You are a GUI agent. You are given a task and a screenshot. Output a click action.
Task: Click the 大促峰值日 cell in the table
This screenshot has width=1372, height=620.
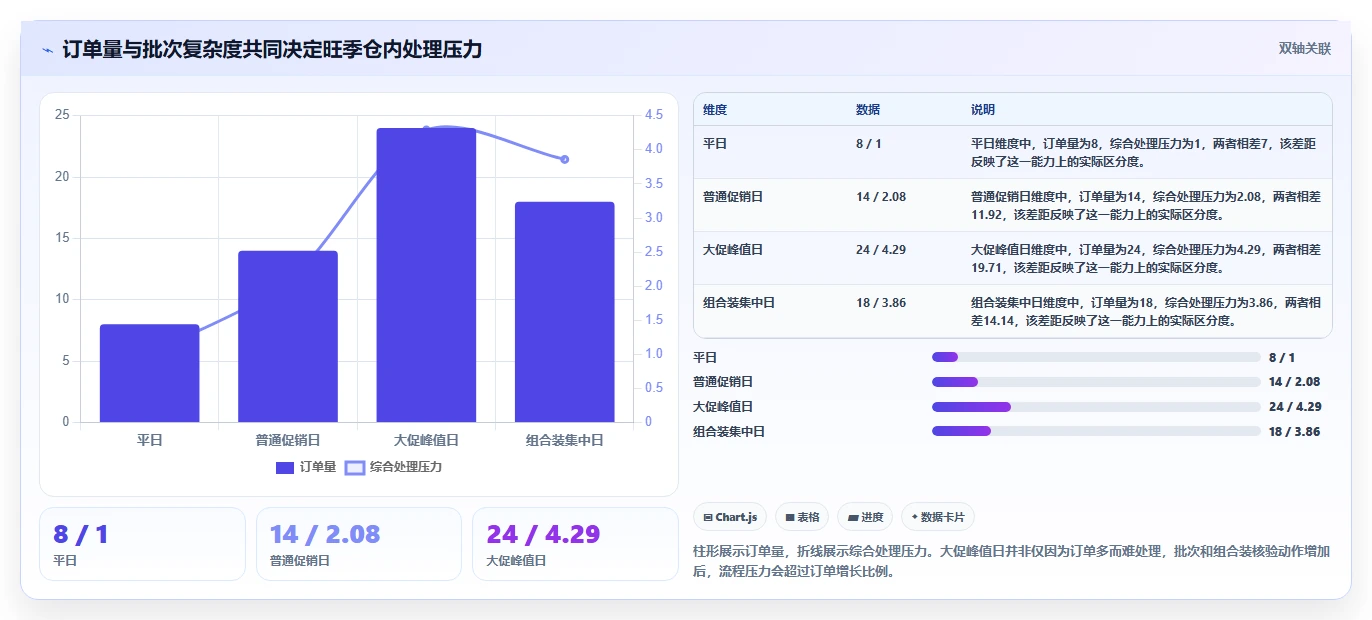733,250
